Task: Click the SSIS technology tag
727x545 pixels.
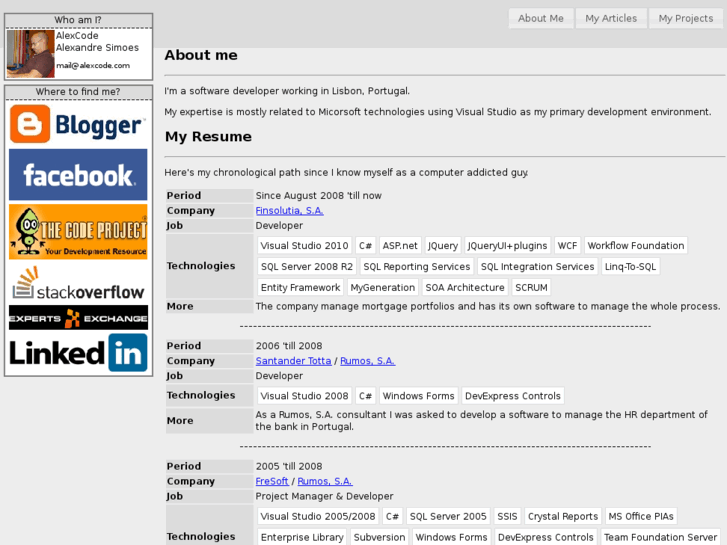Action: [507, 516]
